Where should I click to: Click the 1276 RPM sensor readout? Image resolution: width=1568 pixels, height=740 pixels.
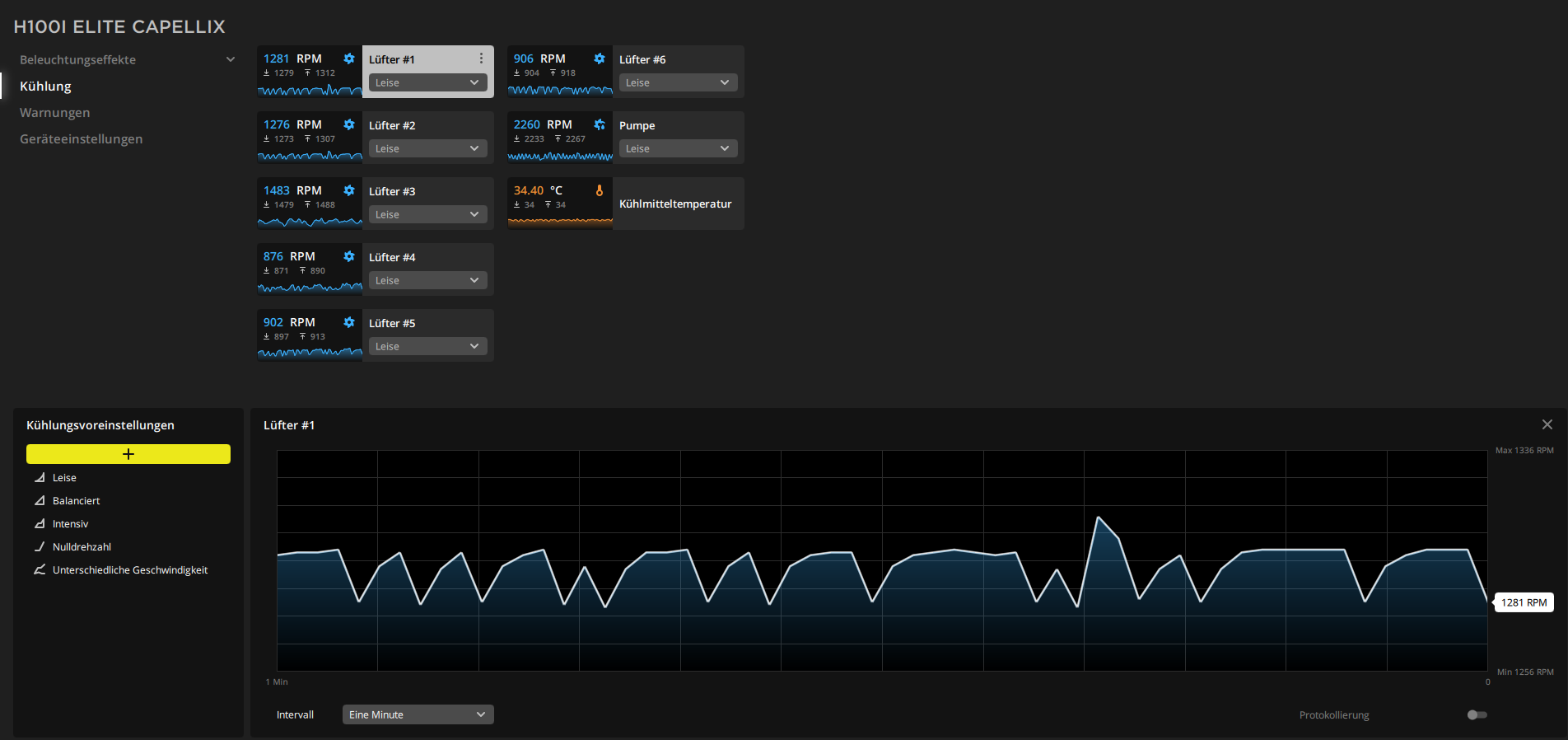pos(292,124)
